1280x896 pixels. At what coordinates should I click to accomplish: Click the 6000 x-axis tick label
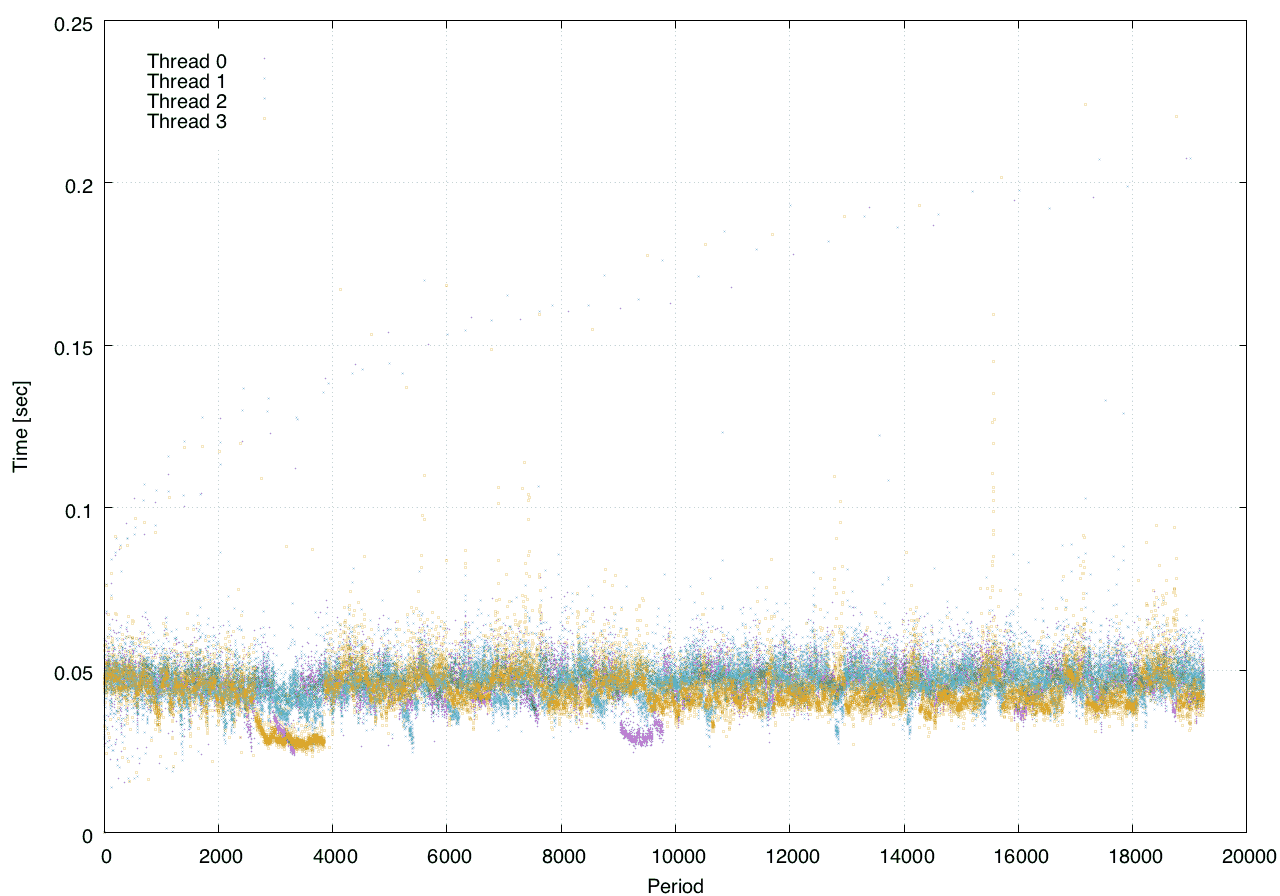pyautogui.click(x=446, y=858)
